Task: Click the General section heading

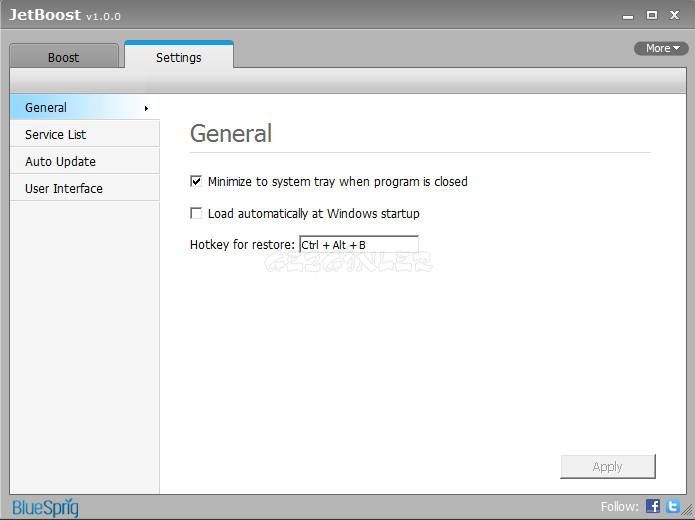Action: (231, 133)
